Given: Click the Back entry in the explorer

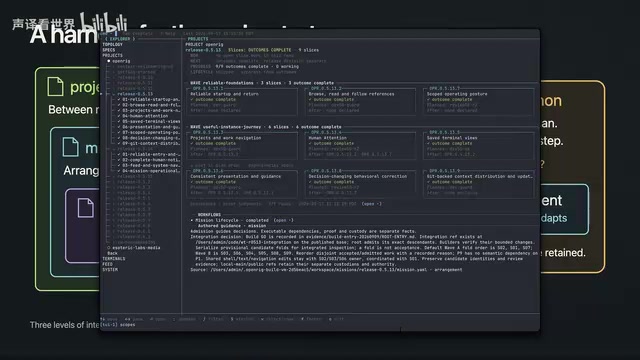Looking at the screenshot, I should 112,253.
